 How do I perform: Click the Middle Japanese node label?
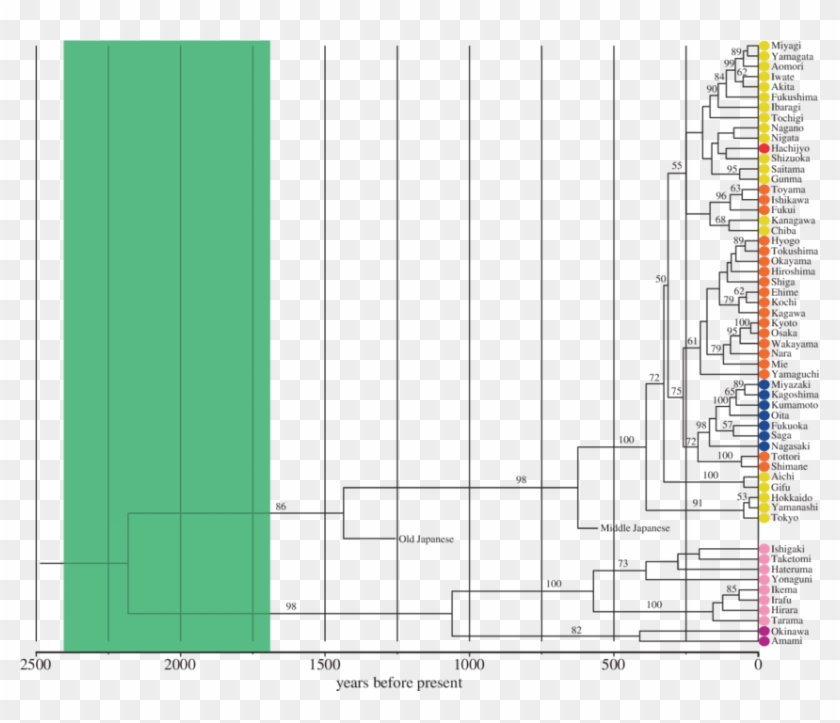pyautogui.click(x=635, y=528)
